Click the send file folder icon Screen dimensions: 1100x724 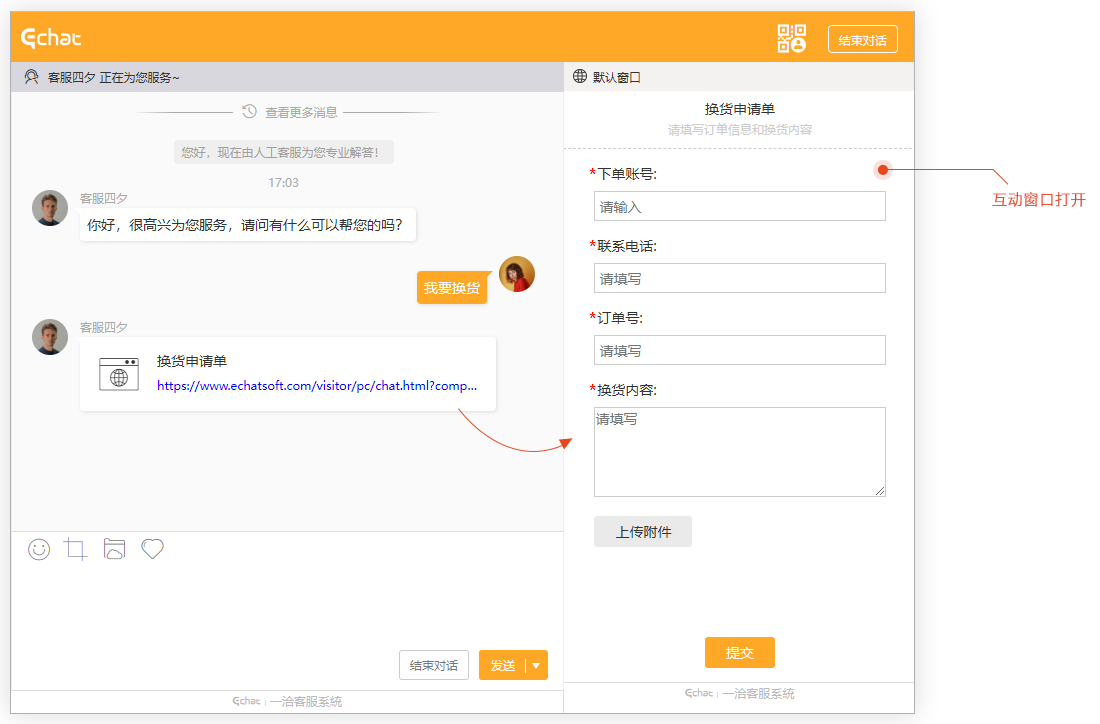(x=114, y=549)
